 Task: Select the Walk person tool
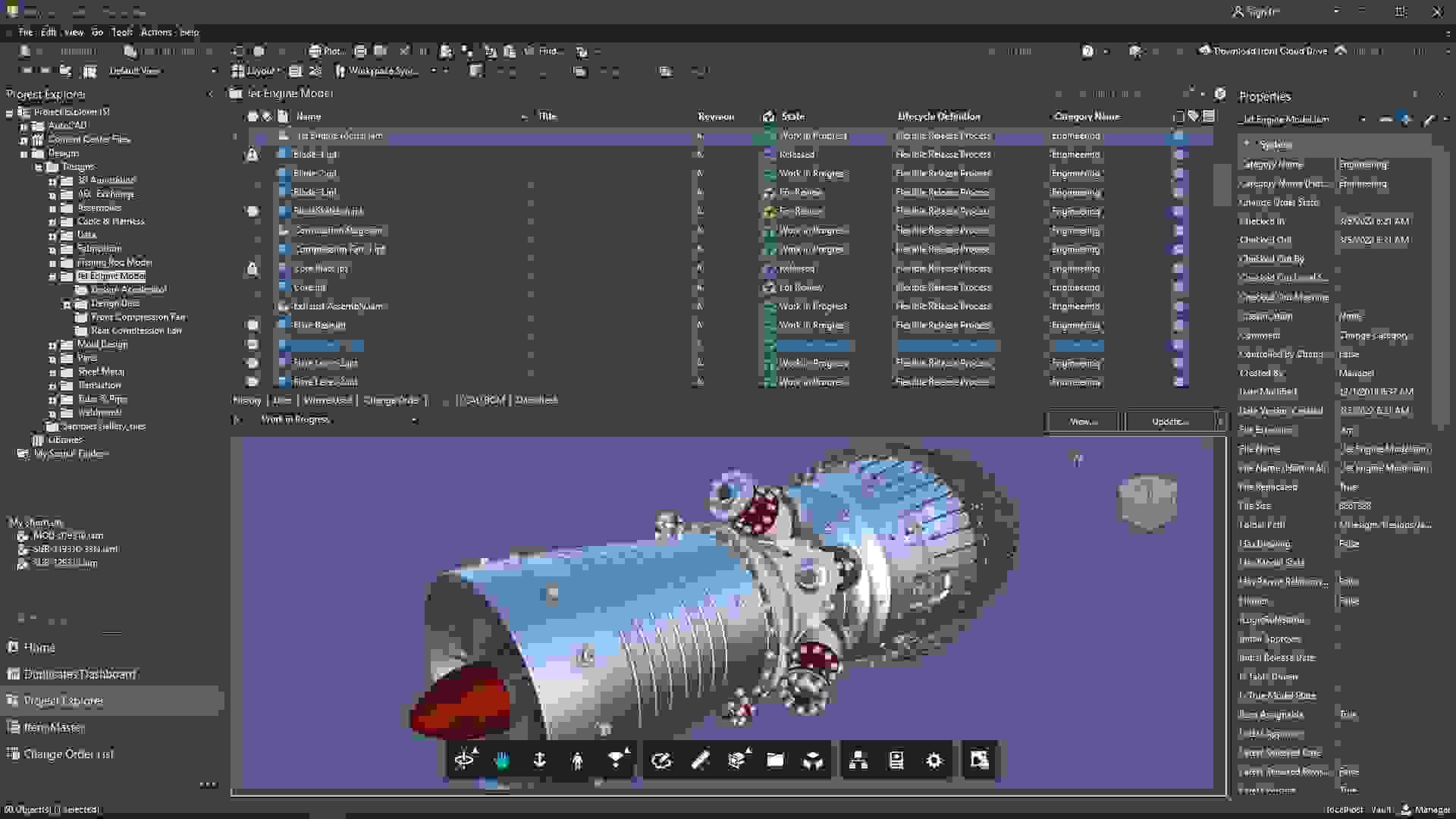pos(577,761)
